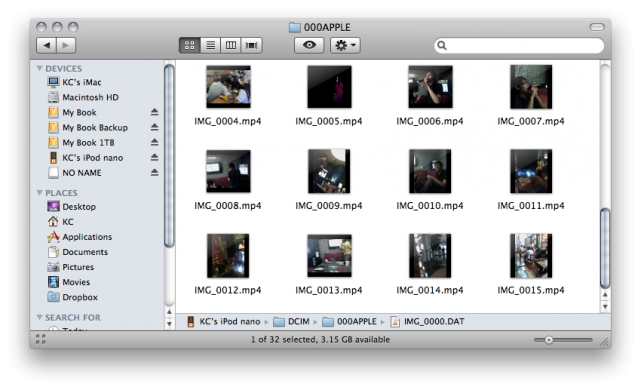Switch to Cover Flow view
This screenshot has height=390, width=640.
[x=251, y=45]
